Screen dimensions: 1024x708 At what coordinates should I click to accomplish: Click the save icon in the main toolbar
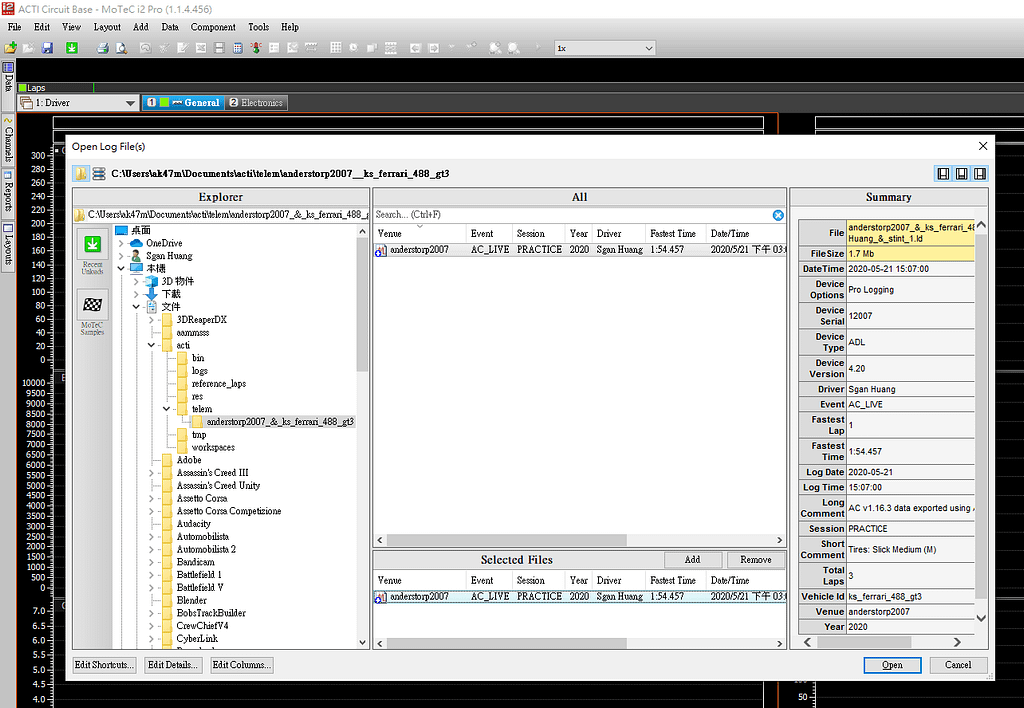(47, 48)
